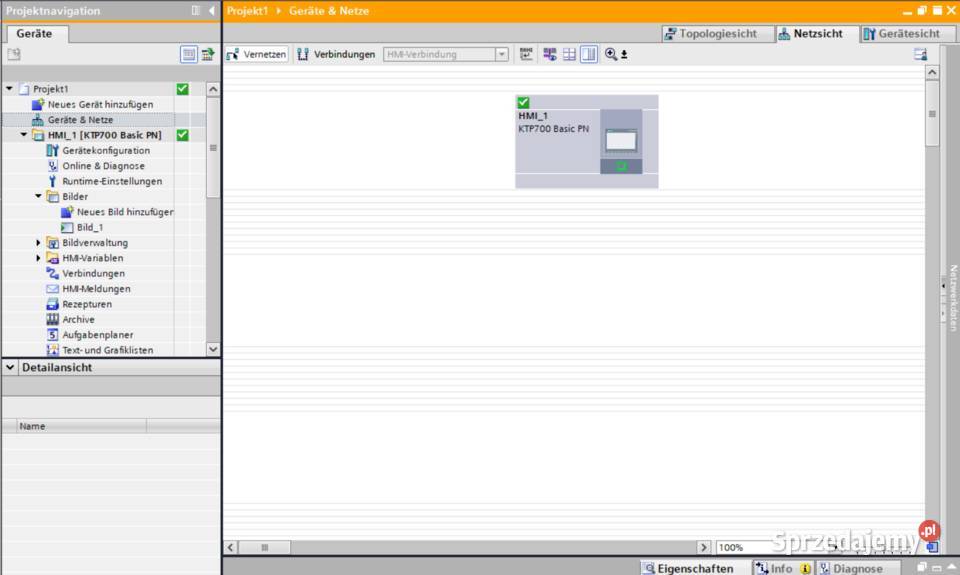Image resolution: width=960 pixels, height=575 pixels.
Task: Click the Verbindungen connections button
Action: click(x=336, y=55)
